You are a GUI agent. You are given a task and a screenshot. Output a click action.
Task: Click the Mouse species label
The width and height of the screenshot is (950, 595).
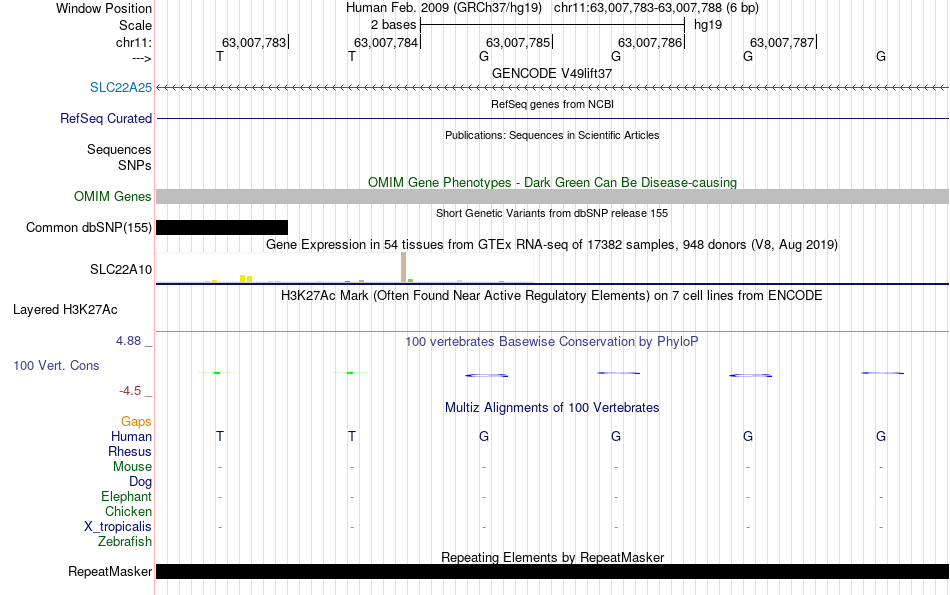[132, 467]
